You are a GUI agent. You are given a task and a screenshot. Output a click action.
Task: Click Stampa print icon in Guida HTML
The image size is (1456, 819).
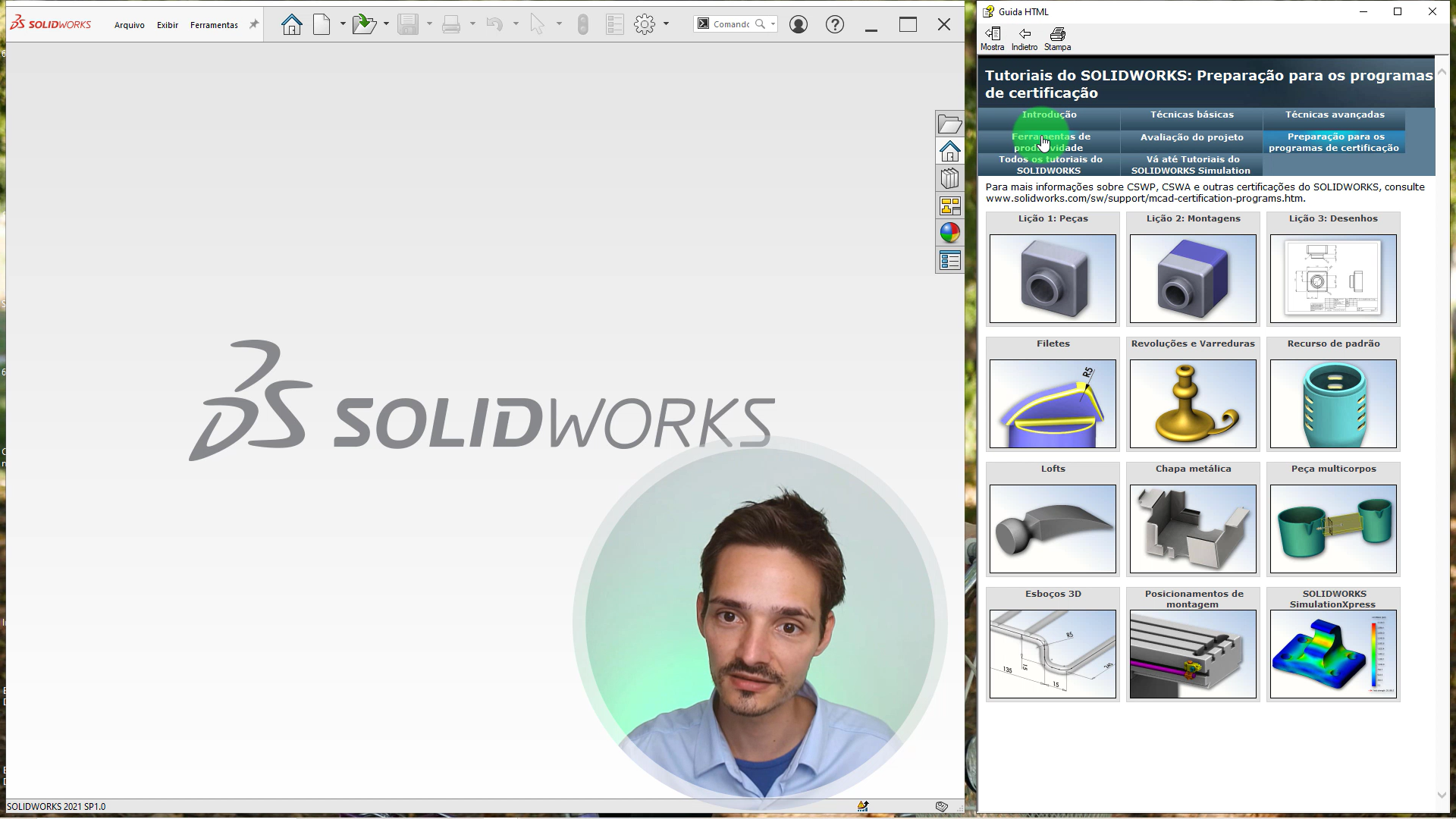tap(1057, 39)
